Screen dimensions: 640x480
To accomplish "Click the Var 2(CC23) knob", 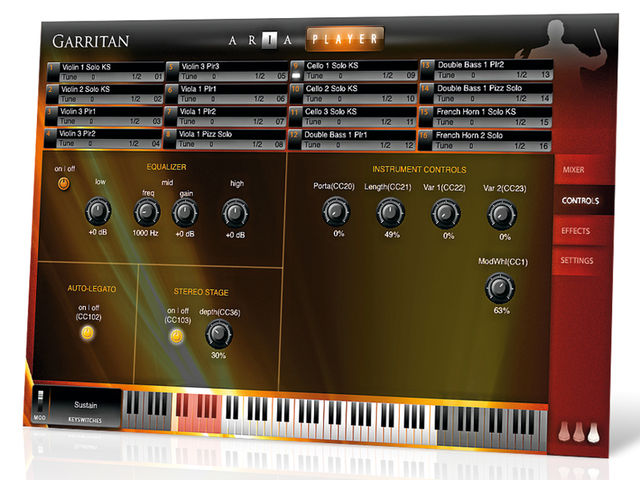I will click(x=502, y=215).
